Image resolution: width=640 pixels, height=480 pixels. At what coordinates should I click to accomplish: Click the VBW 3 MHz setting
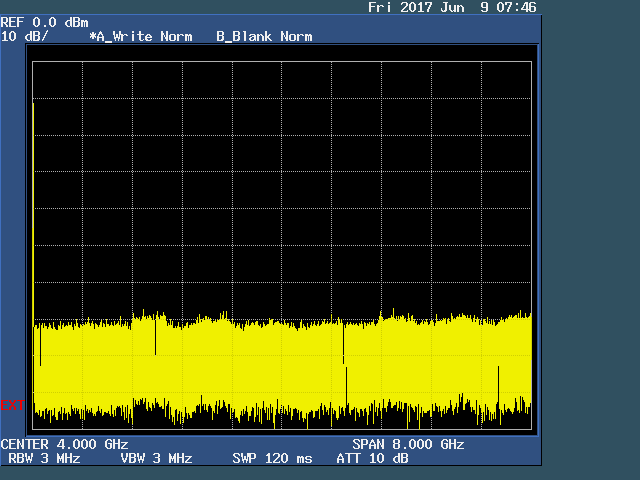[x=156, y=458]
